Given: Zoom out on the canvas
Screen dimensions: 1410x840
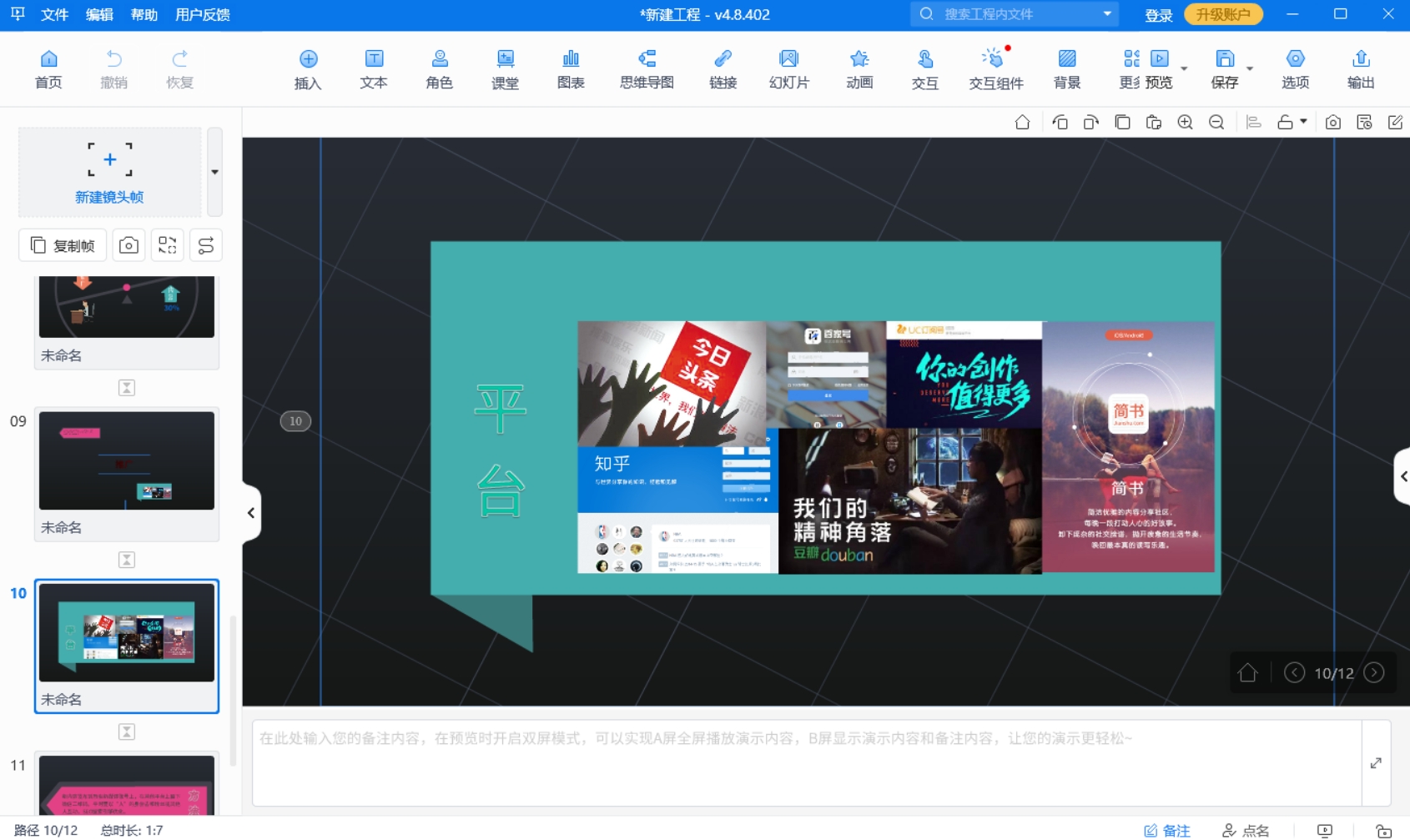Looking at the screenshot, I should click(x=1216, y=123).
